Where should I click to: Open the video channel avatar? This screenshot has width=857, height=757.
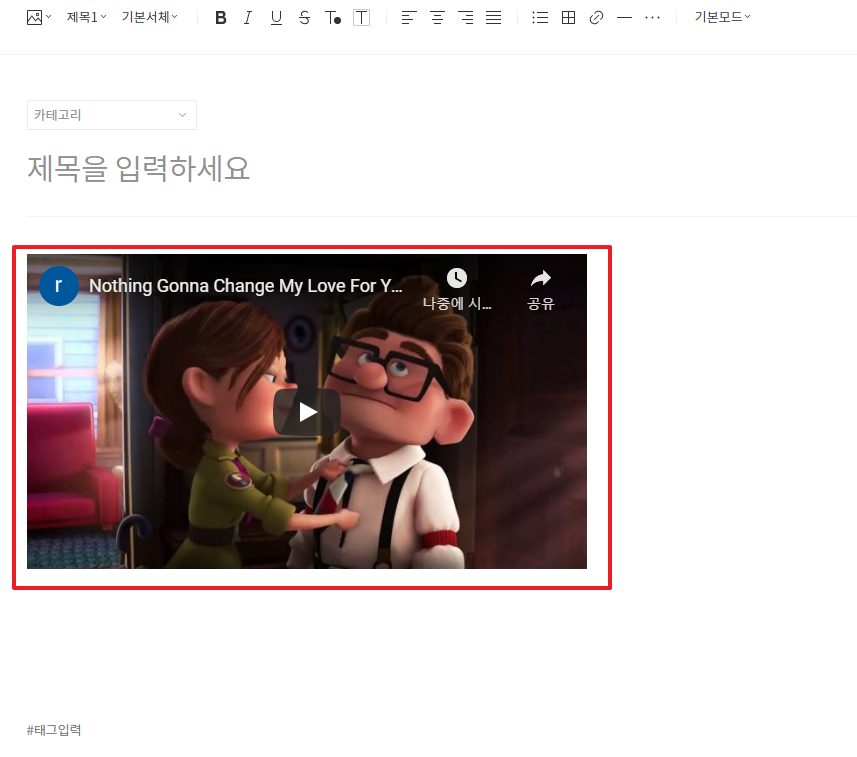[59, 285]
